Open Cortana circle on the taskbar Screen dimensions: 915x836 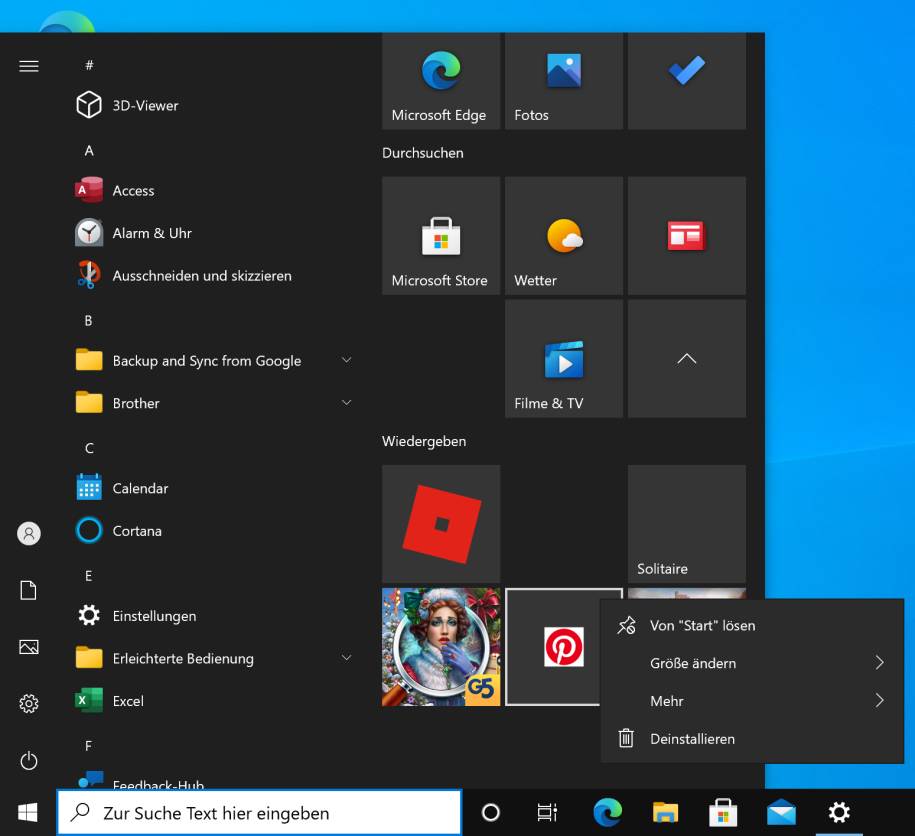point(491,813)
